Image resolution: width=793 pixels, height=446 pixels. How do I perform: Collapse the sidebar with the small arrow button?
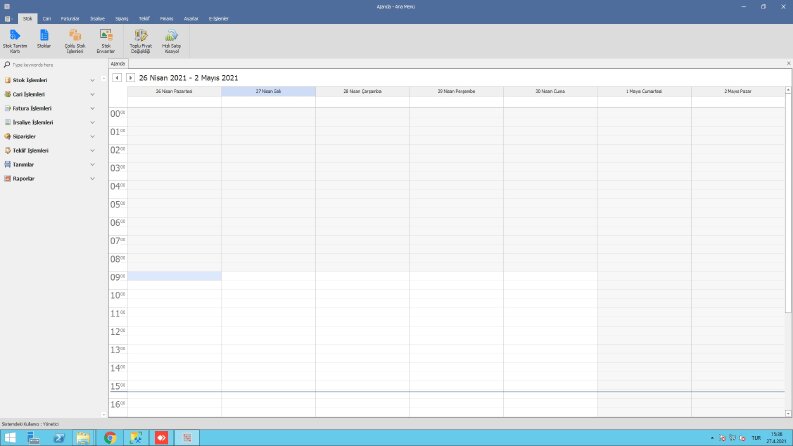[104, 78]
